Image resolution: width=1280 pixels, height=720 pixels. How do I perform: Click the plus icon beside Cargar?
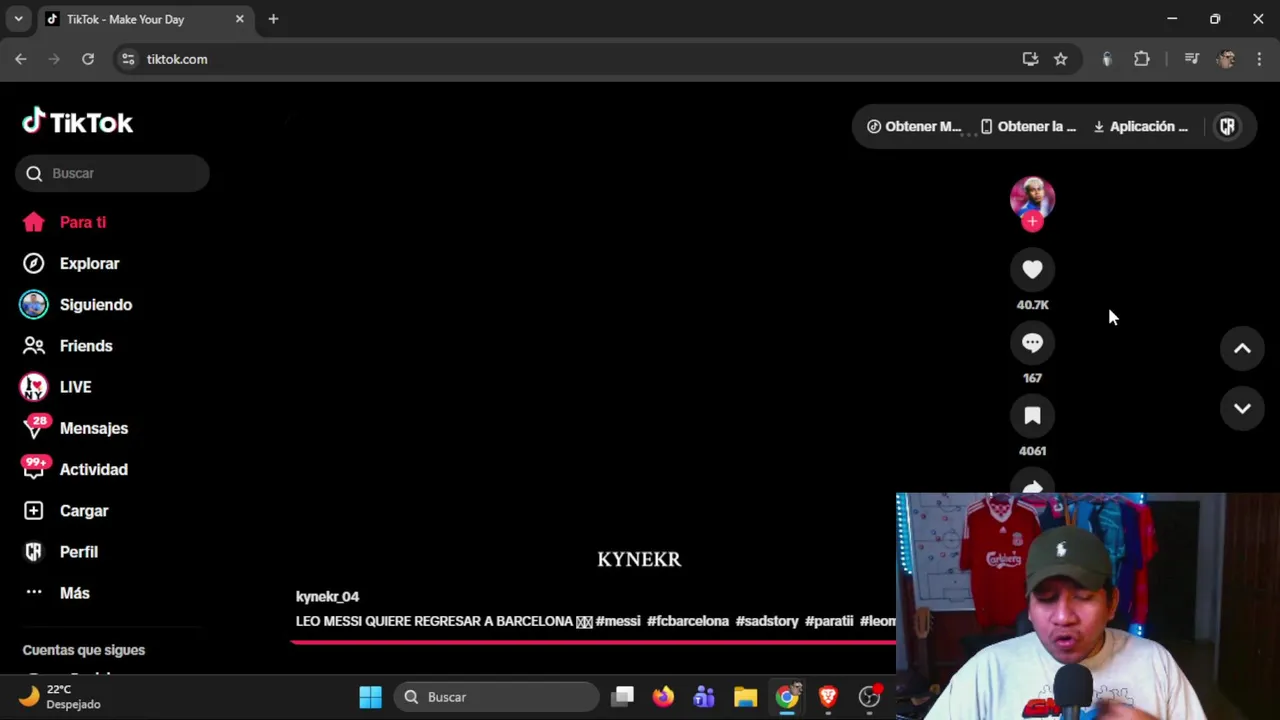point(34,510)
